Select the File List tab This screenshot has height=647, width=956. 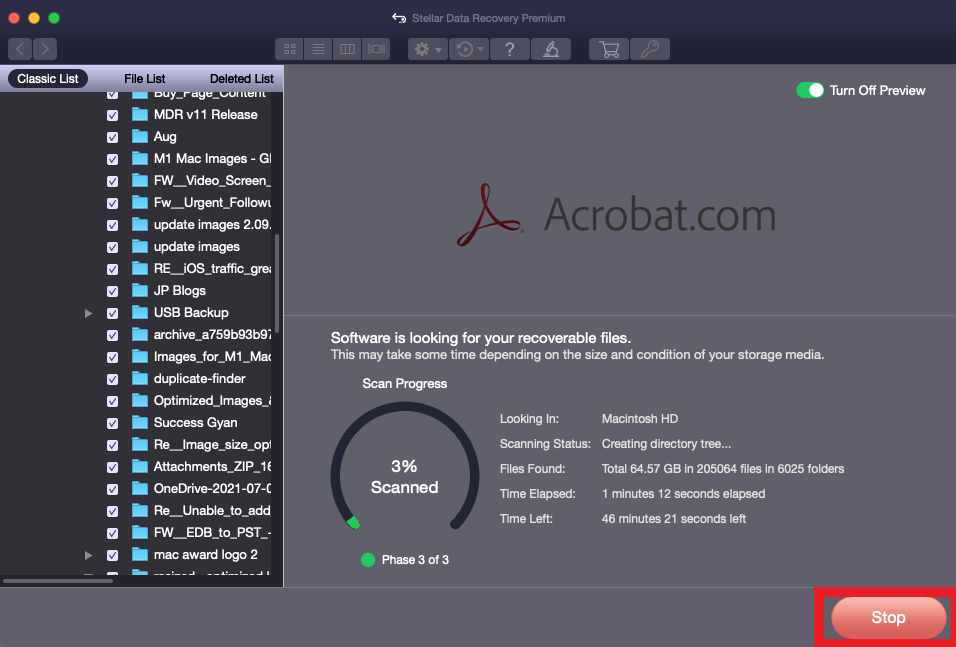[x=144, y=79]
